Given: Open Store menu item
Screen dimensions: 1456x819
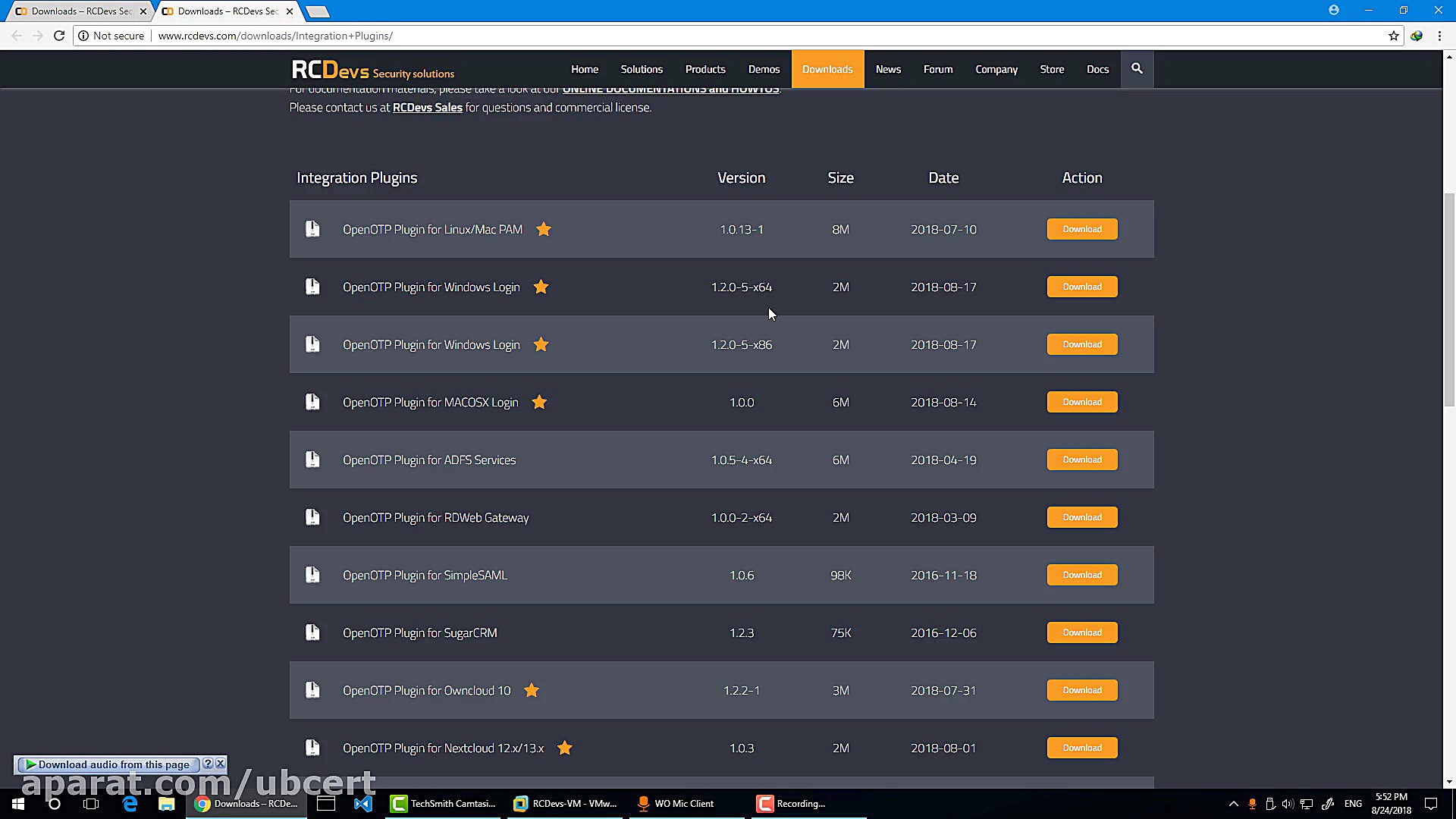Looking at the screenshot, I should pos(1052,69).
